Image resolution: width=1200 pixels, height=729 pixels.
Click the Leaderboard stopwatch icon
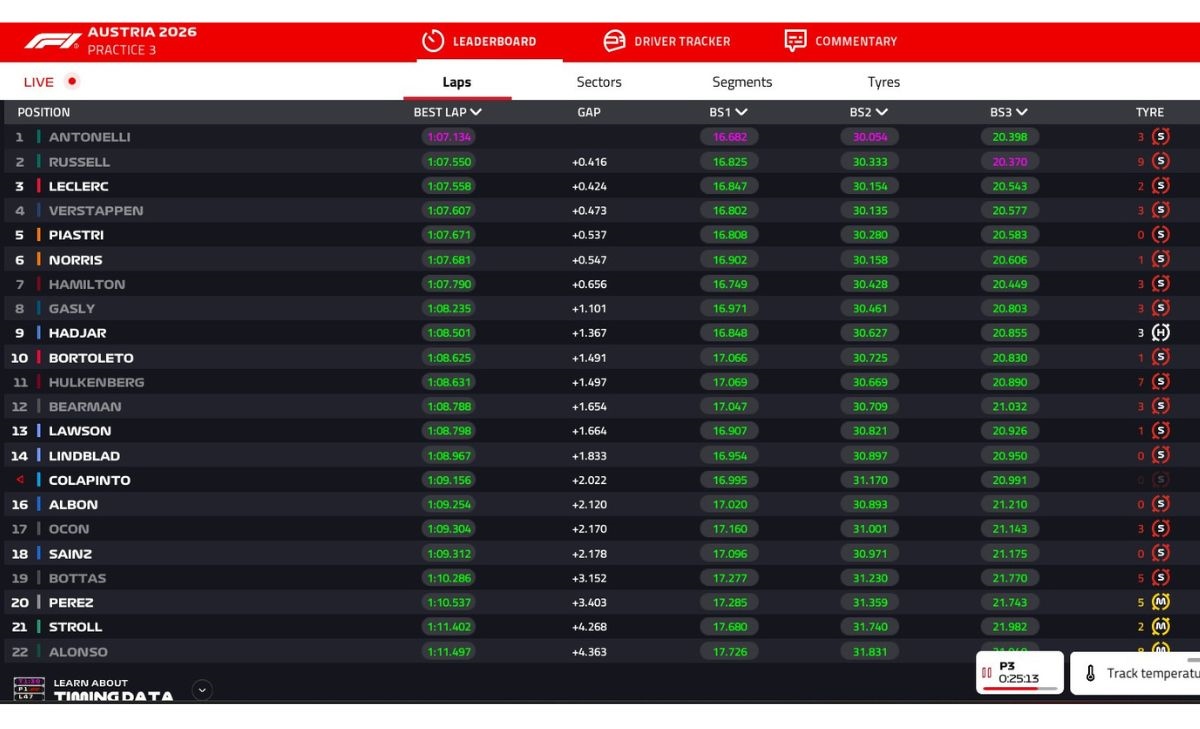[x=433, y=41]
